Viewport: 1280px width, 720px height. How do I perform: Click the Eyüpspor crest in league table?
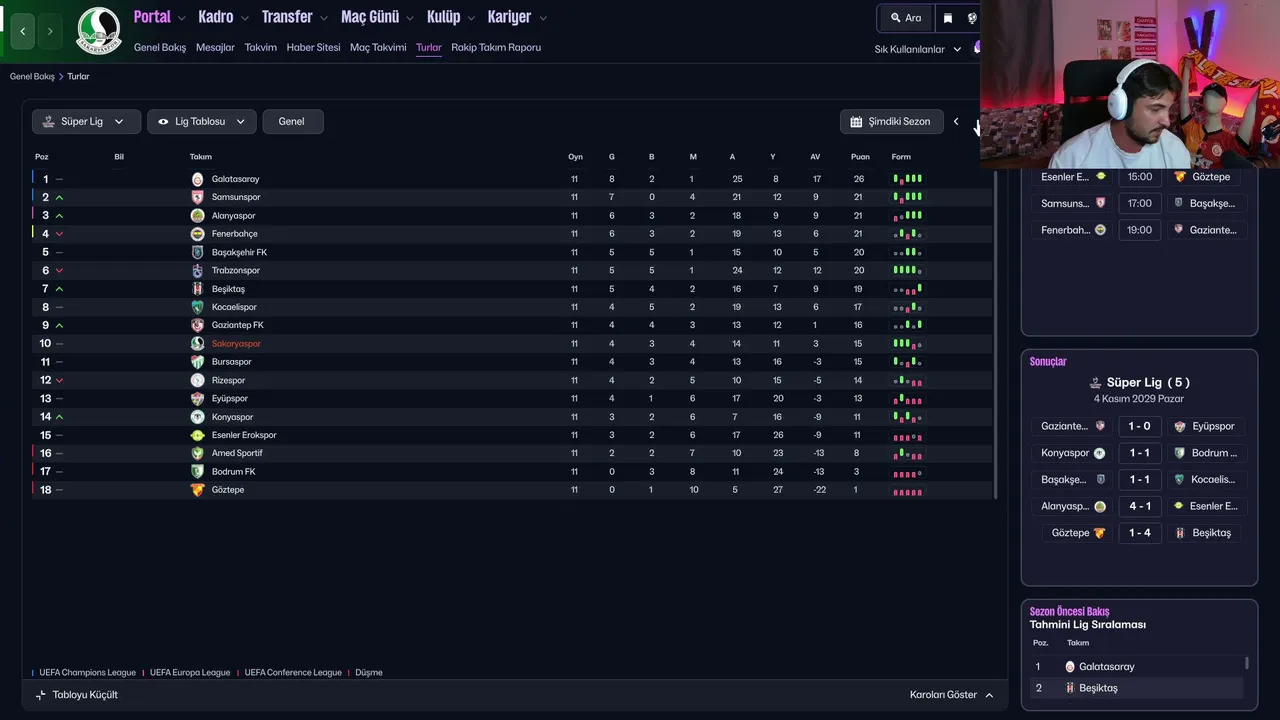pyautogui.click(x=197, y=399)
